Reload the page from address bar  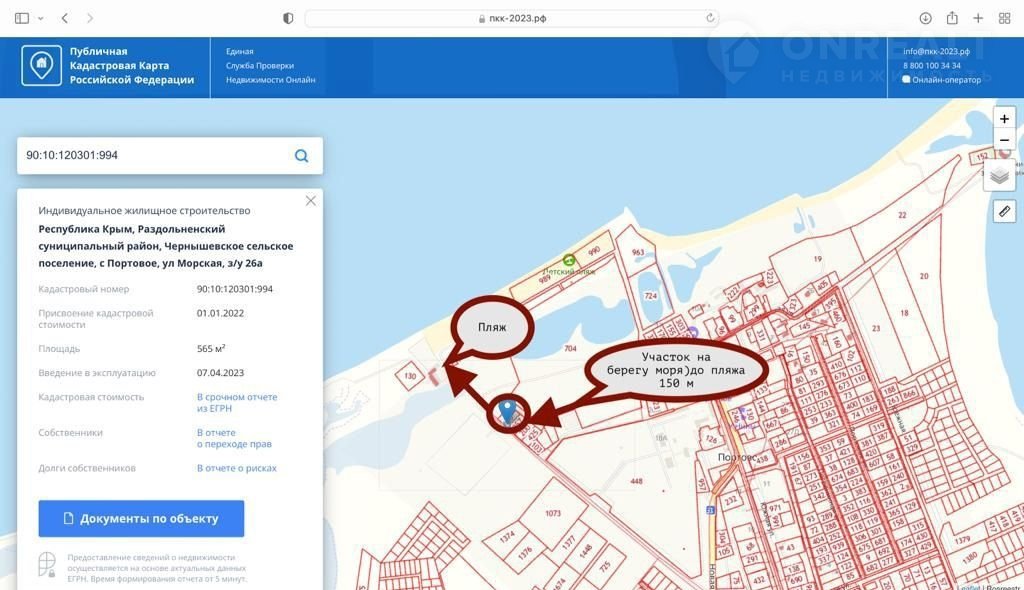710,18
